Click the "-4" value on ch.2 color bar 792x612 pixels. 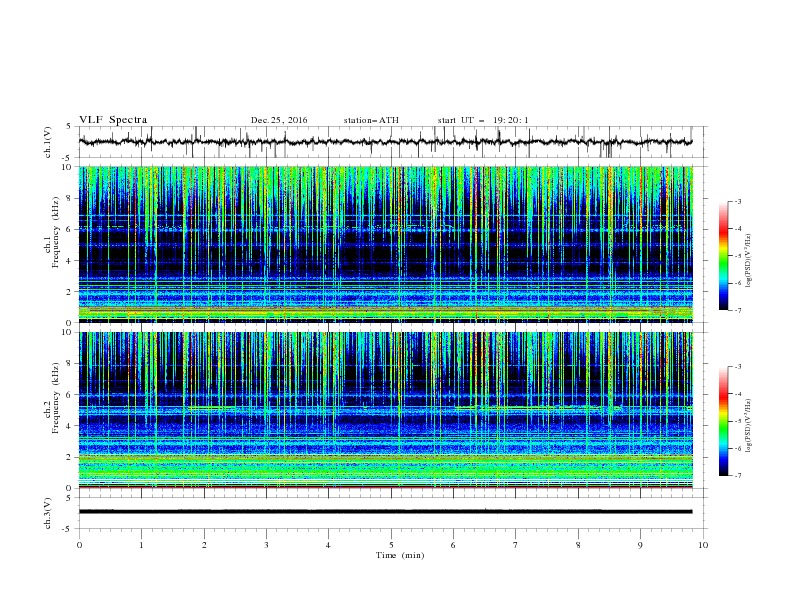tap(738, 394)
